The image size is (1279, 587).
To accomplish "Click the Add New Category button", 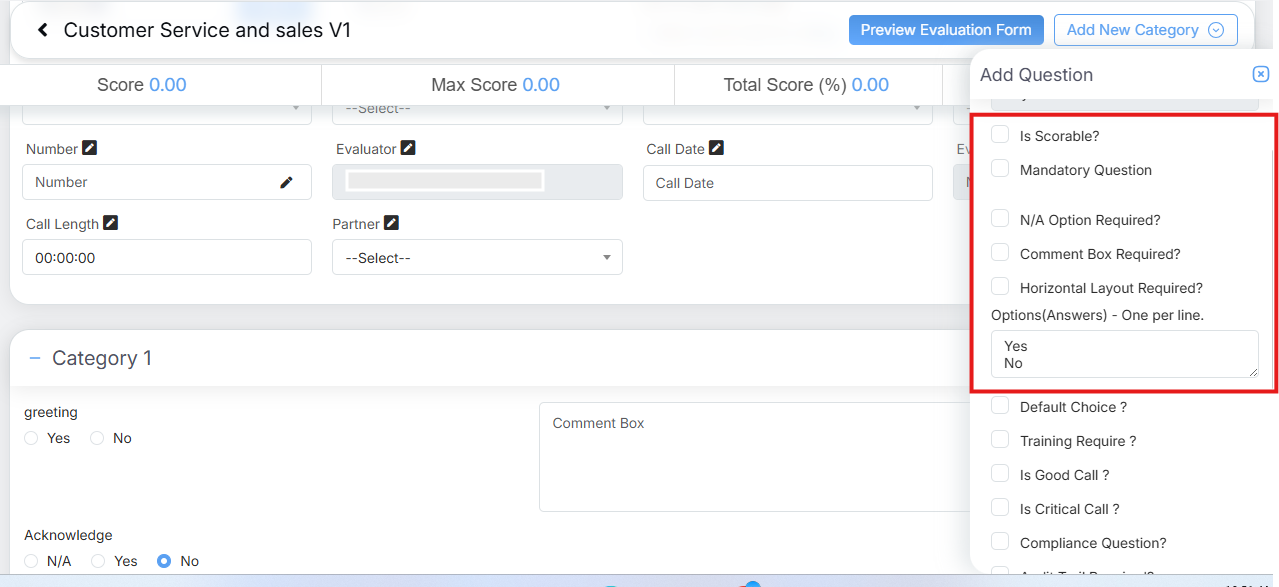I will pos(1132,30).
